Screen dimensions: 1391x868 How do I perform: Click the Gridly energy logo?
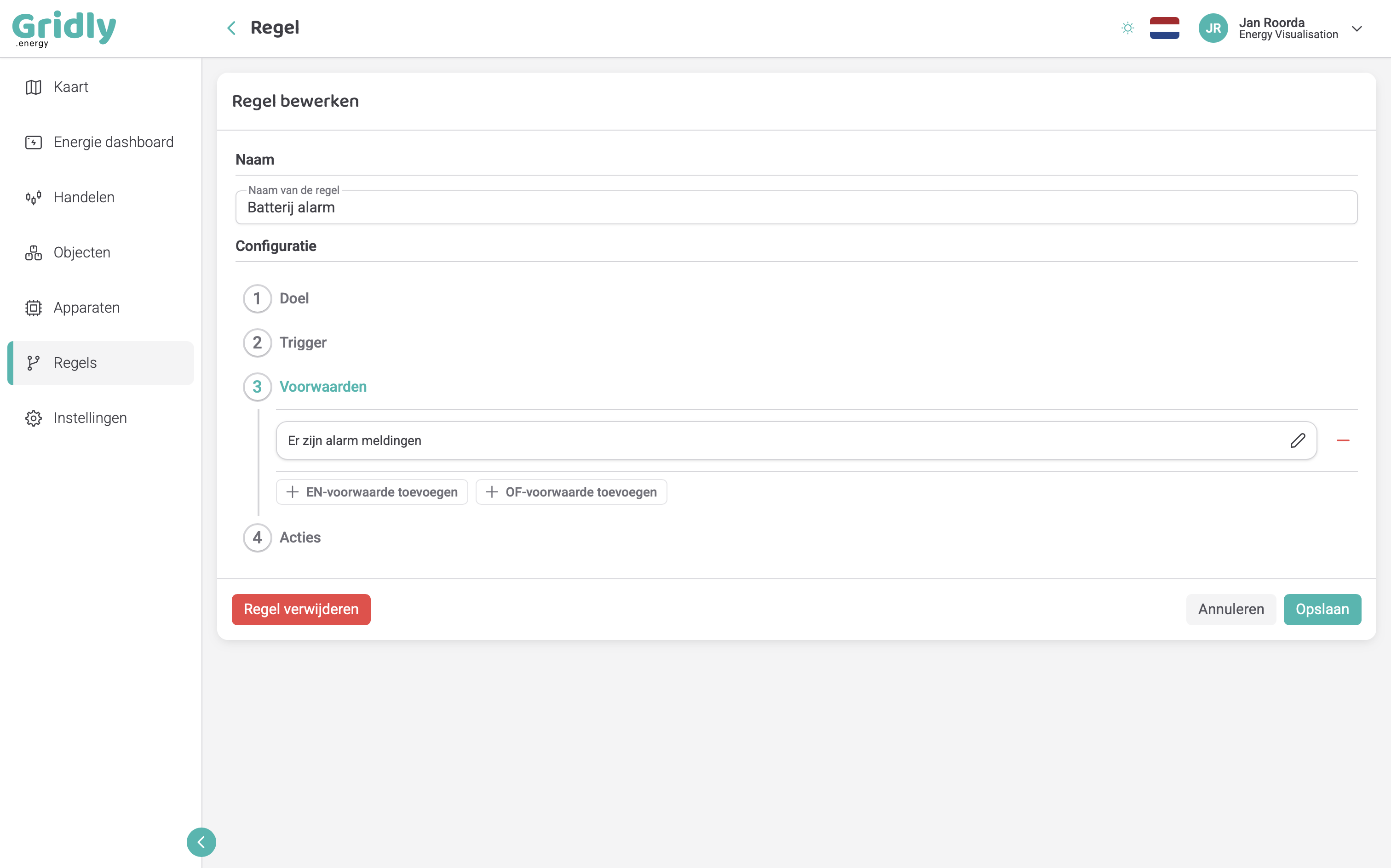coord(64,28)
